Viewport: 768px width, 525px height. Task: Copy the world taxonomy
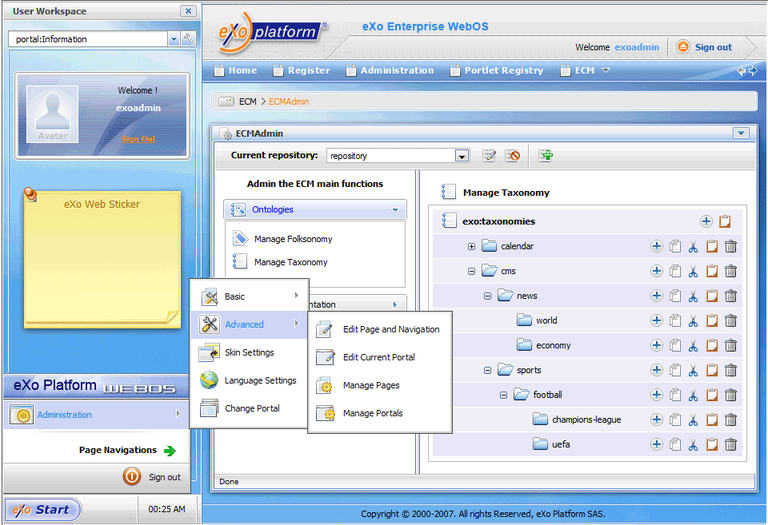675,321
